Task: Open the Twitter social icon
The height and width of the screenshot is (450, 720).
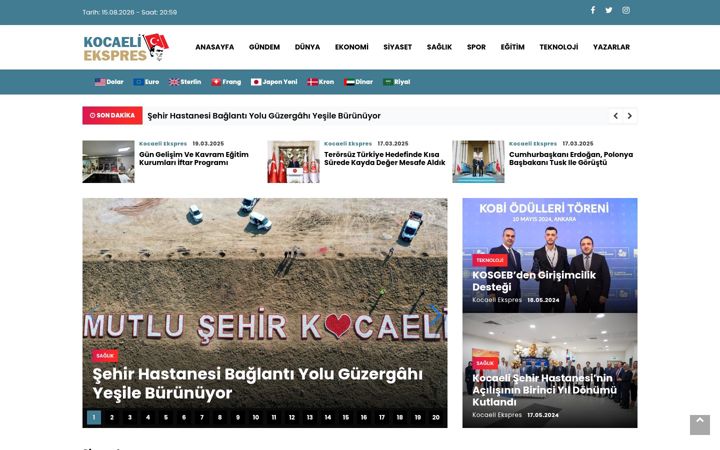Action: tap(609, 10)
